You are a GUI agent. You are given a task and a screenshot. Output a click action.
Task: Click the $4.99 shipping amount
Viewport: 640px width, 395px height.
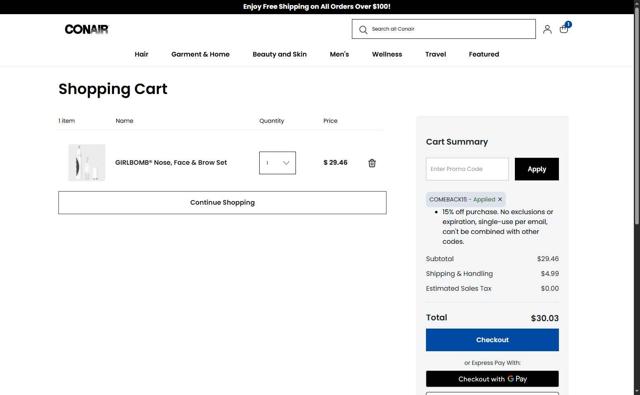click(550, 273)
